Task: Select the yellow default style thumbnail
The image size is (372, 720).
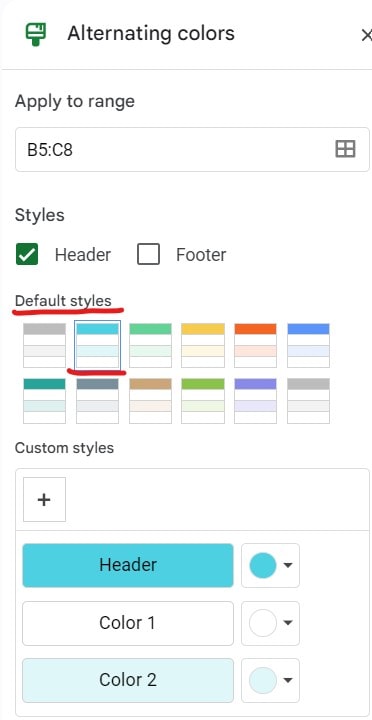Action: click(x=203, y=345)
